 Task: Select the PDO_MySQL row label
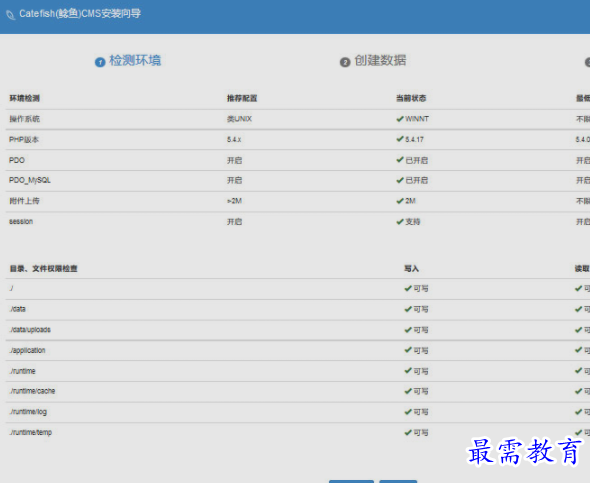30,180
